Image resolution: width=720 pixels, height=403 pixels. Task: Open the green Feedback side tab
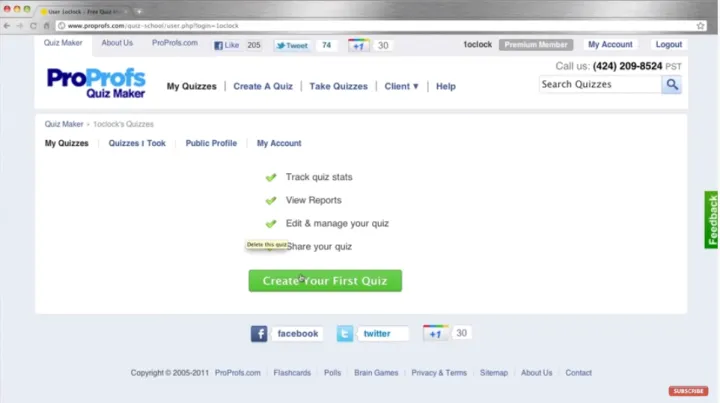pos(712,220)
